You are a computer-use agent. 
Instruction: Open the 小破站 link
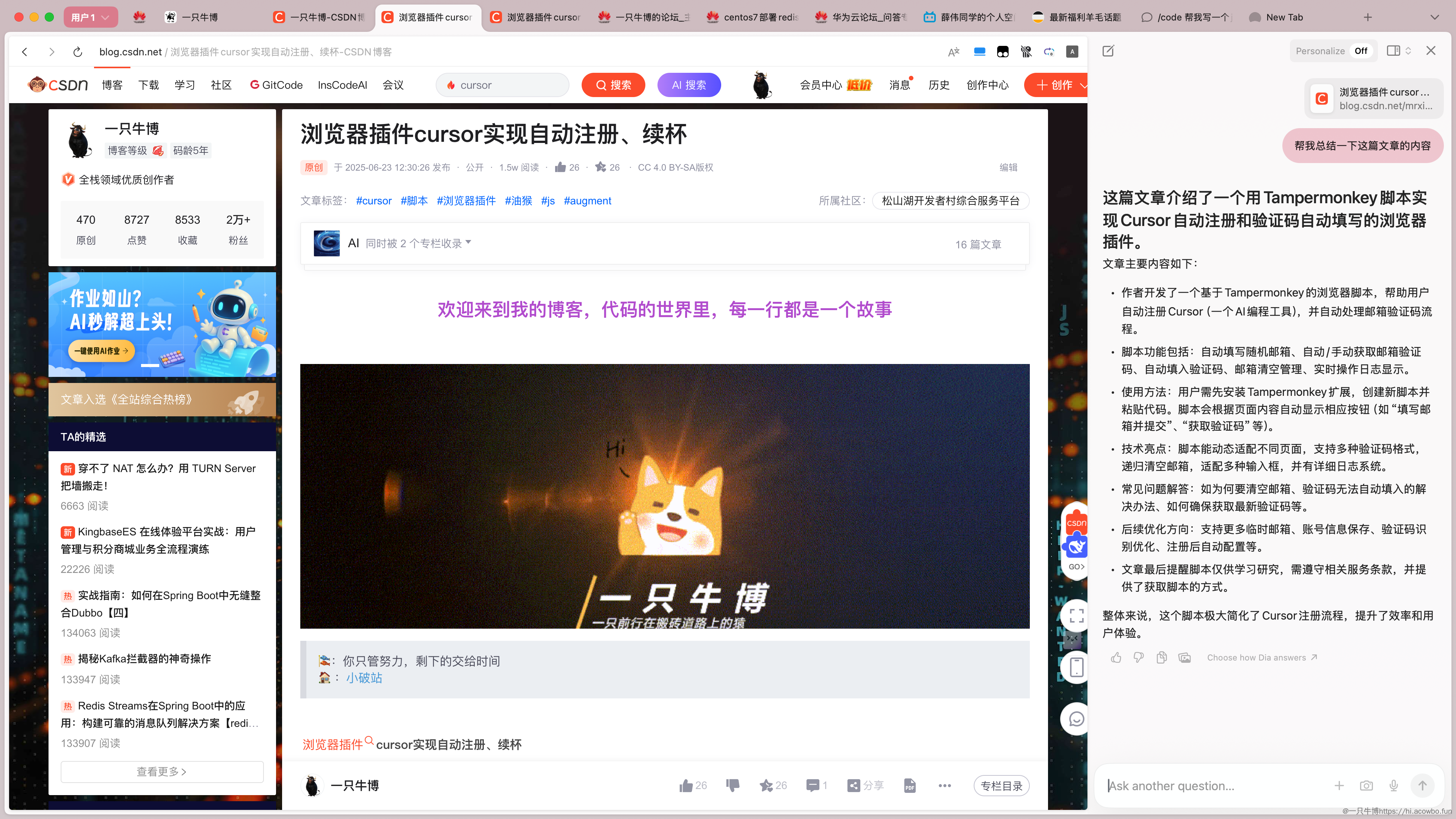[364, 678]
